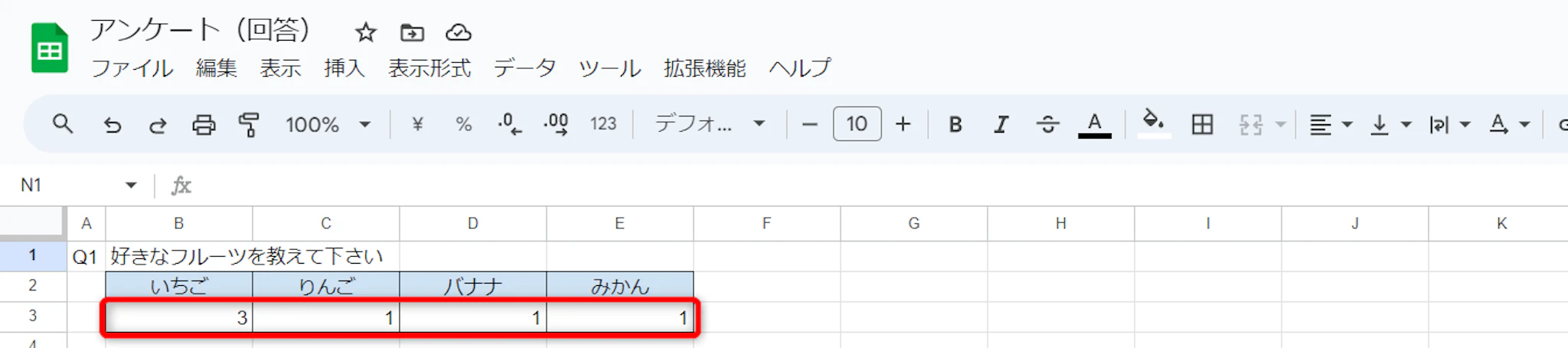Open the fill color picker
This screenshot has width=1568, height=348.
click(1154, 123)
